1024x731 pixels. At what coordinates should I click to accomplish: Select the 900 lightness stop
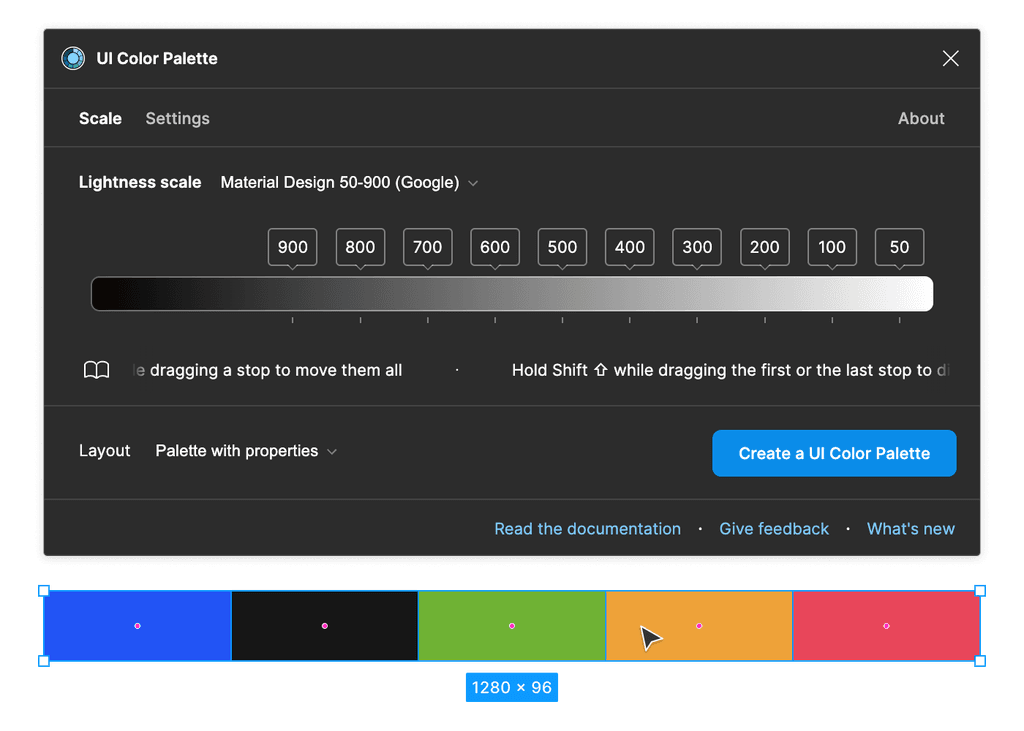click(x=292, y=247)
